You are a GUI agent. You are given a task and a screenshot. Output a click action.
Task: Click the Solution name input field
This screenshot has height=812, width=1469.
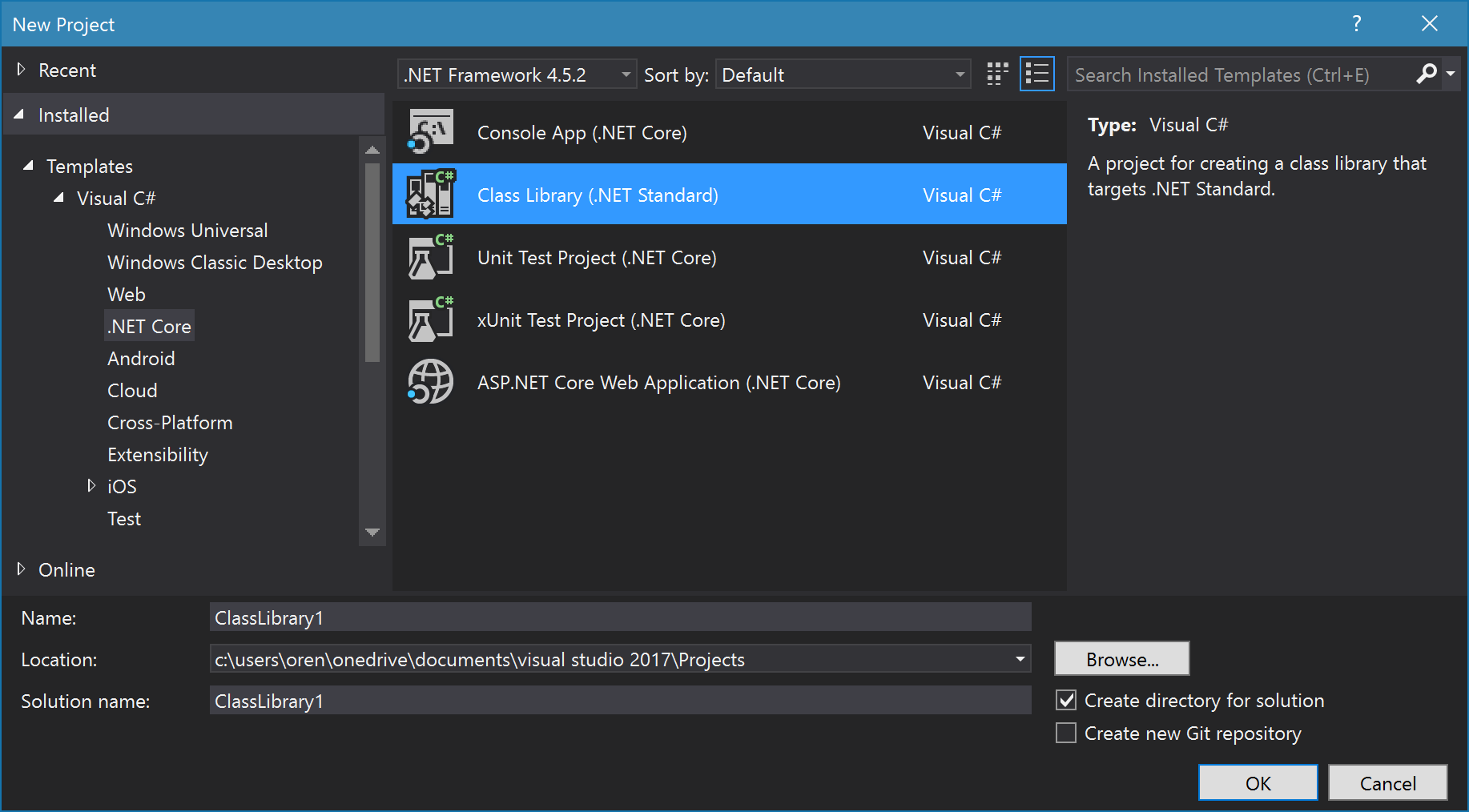tap(621, 701)
